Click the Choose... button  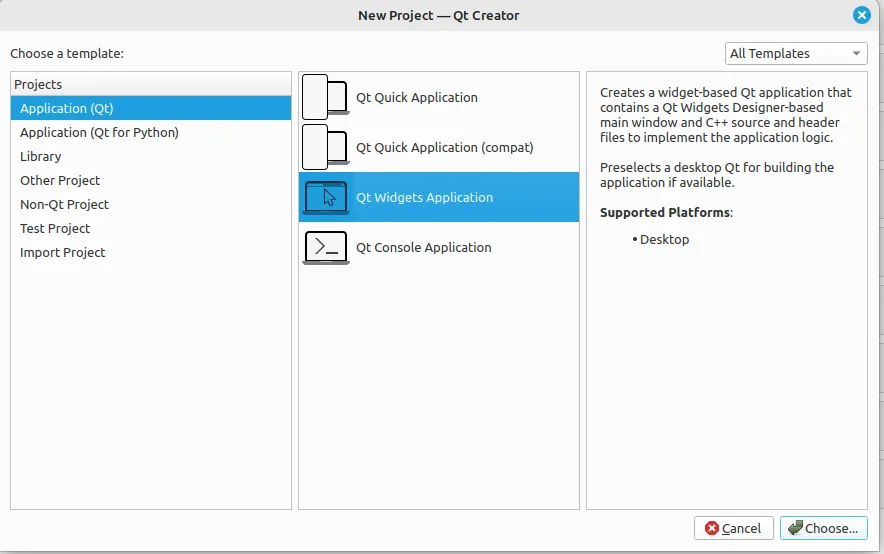824,528
